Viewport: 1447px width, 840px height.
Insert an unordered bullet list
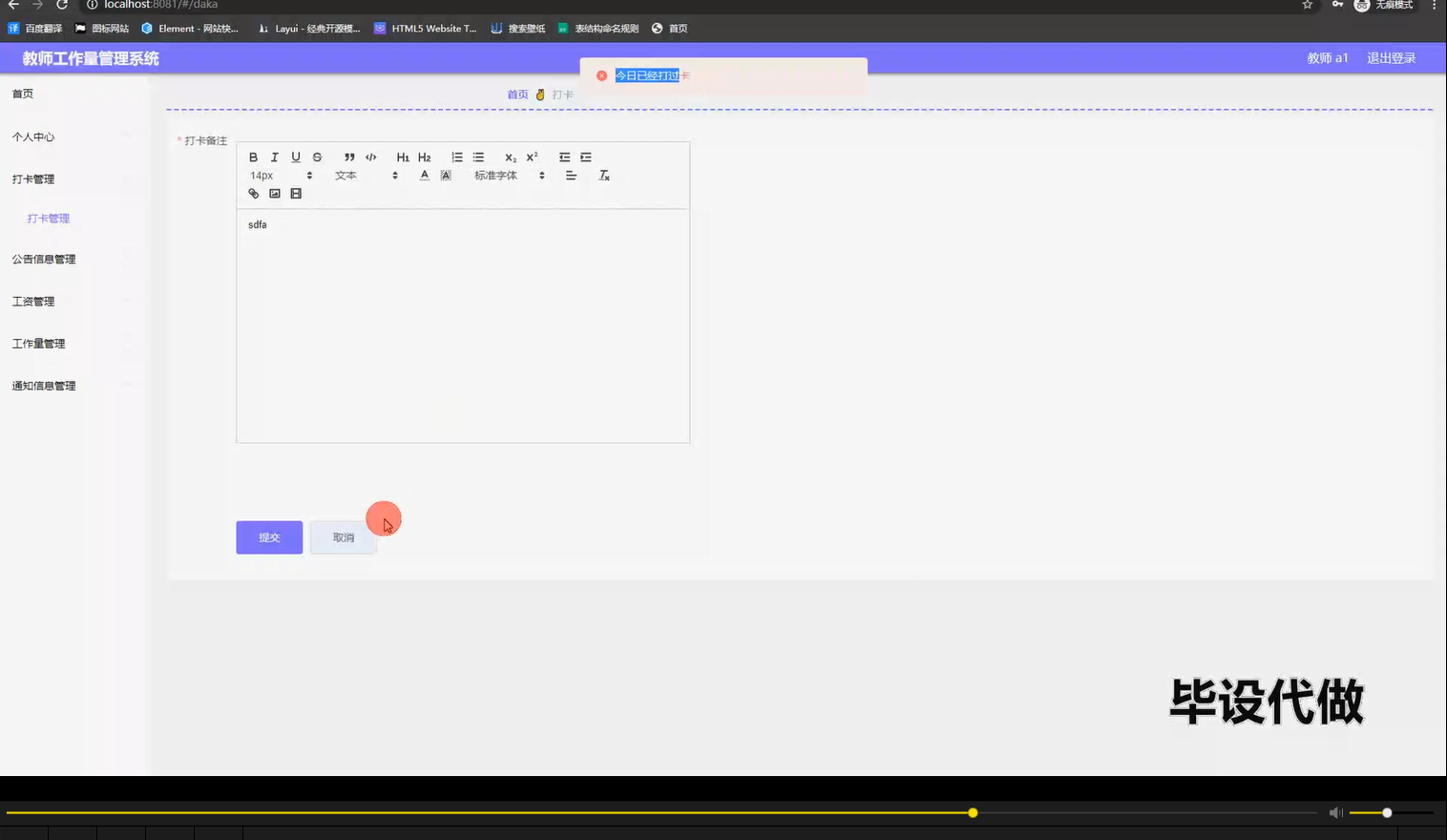click(478, 157)
